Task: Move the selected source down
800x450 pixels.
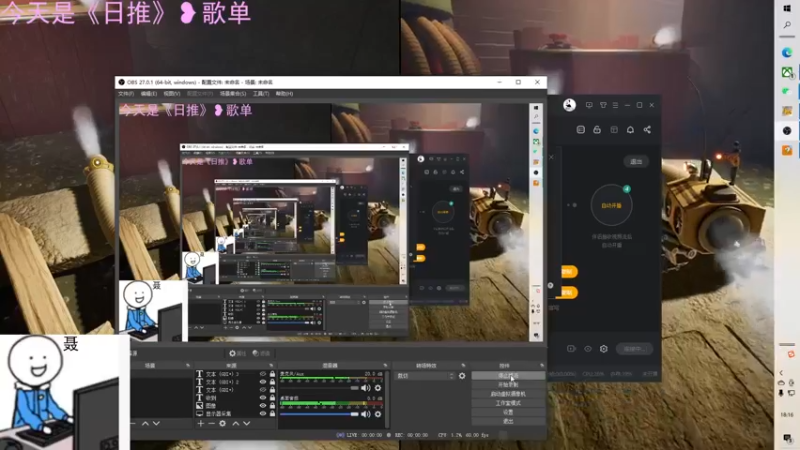Action: pos(247,423)
